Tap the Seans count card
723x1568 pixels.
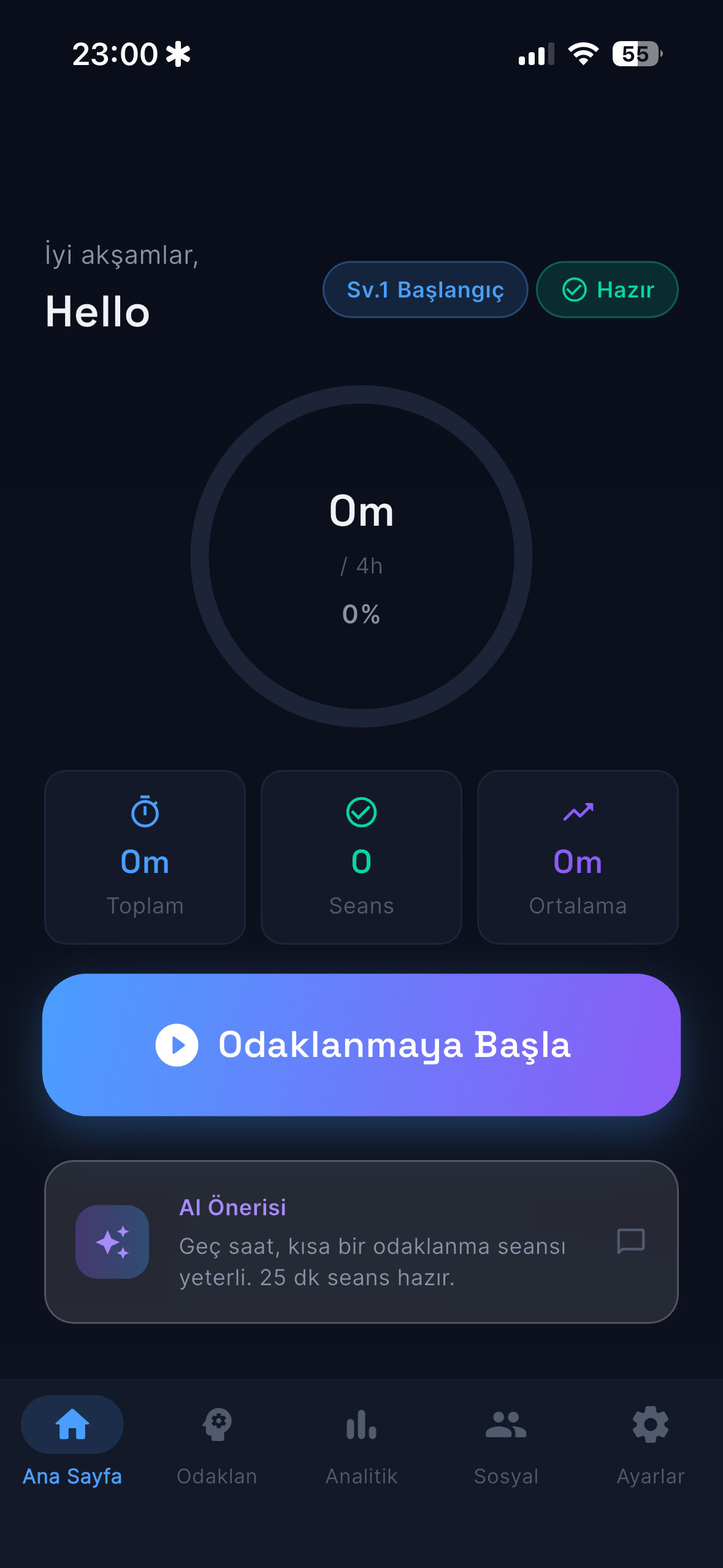coord(361,857)
